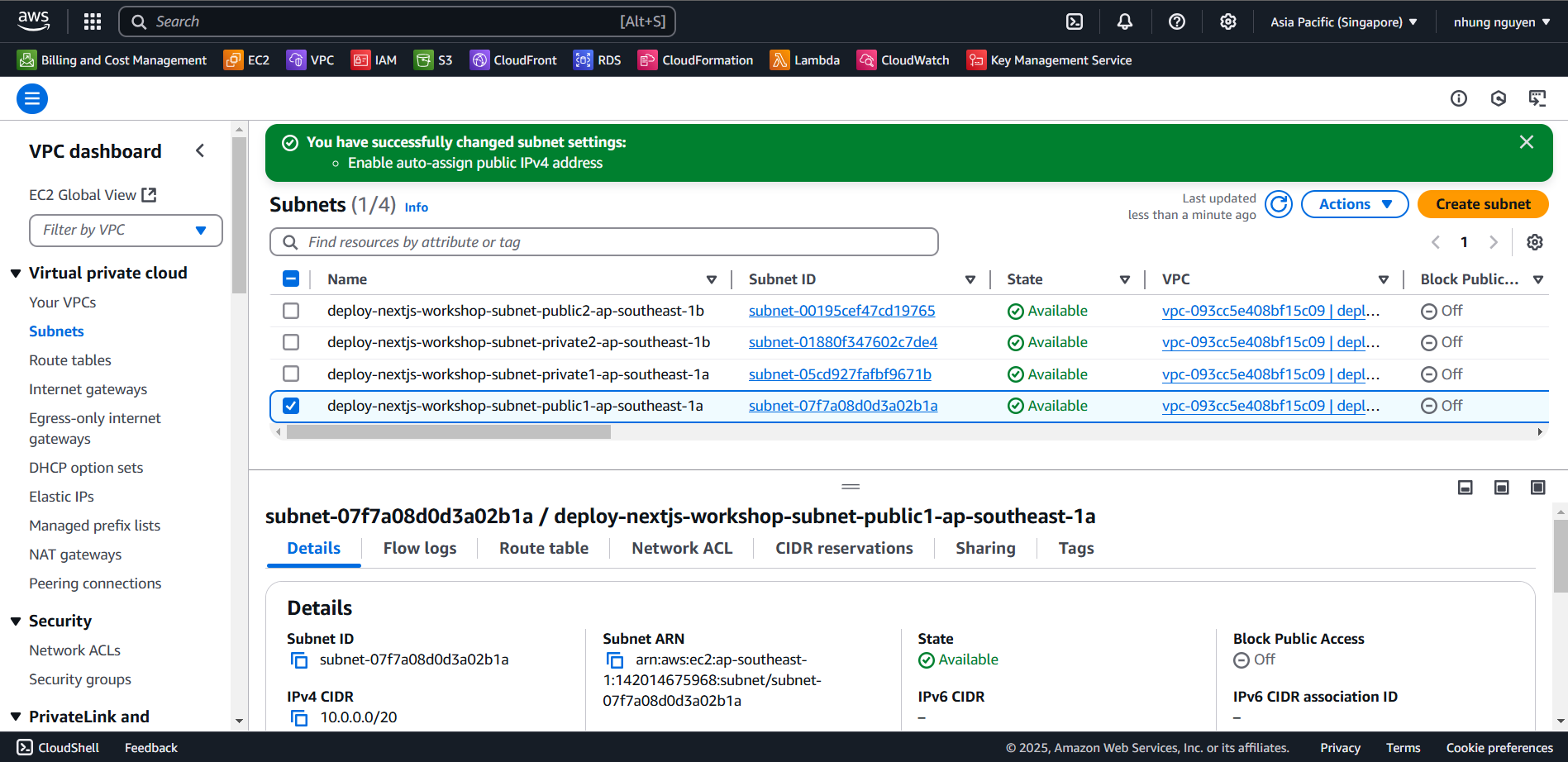Click the top AWS Search field

click(397, 21)
